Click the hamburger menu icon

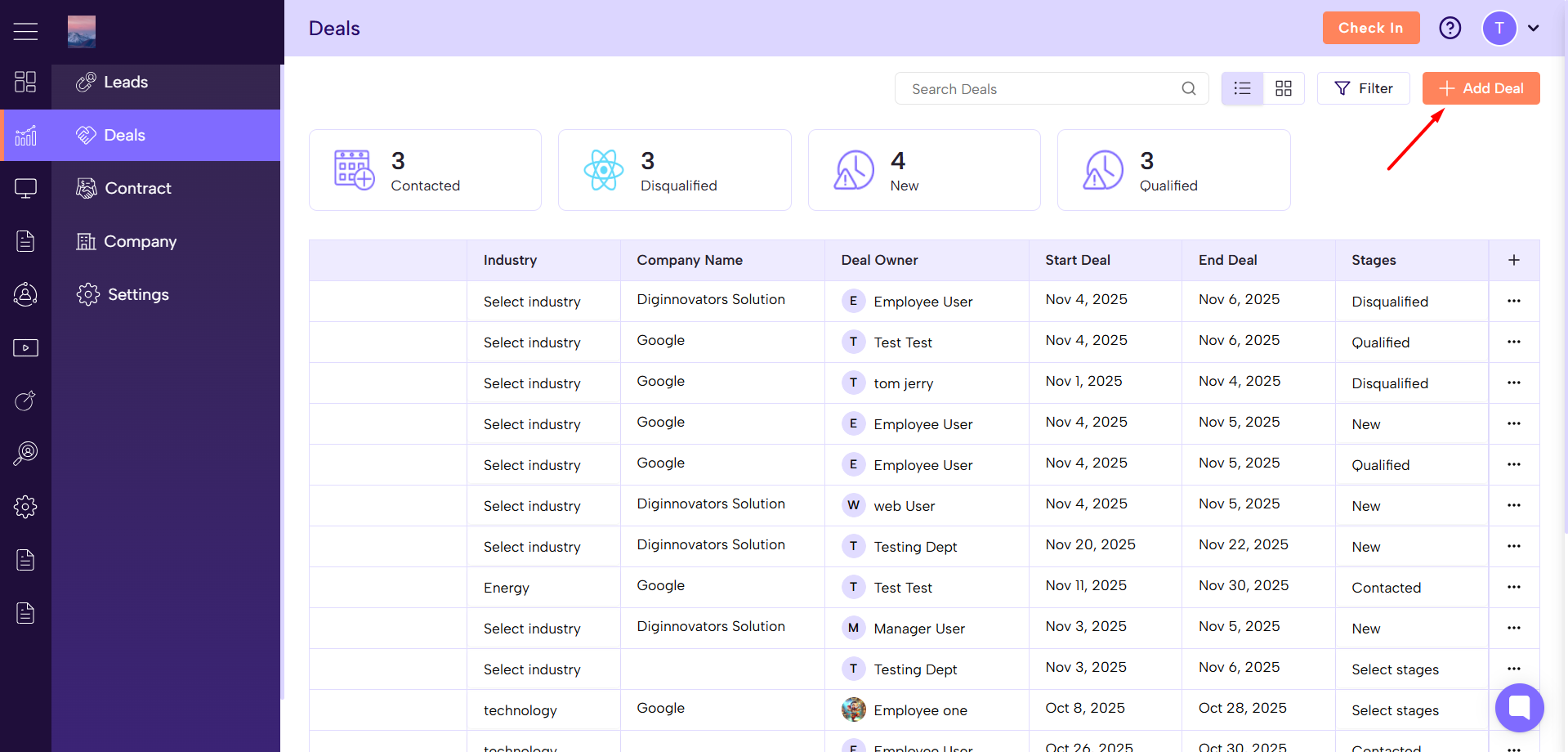pyautogui.click(x=25, y=31)
